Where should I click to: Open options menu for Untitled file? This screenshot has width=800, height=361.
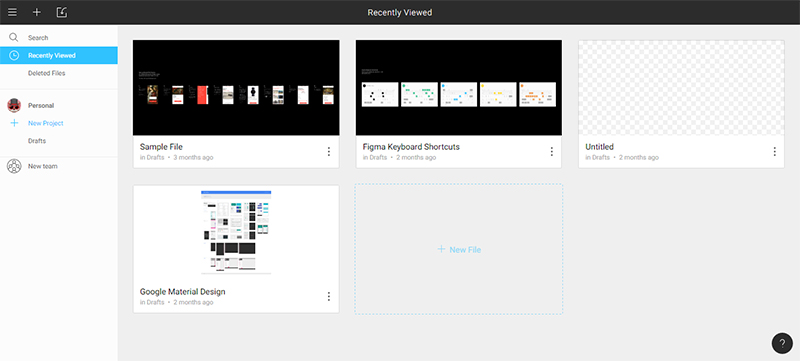point(774,151)
